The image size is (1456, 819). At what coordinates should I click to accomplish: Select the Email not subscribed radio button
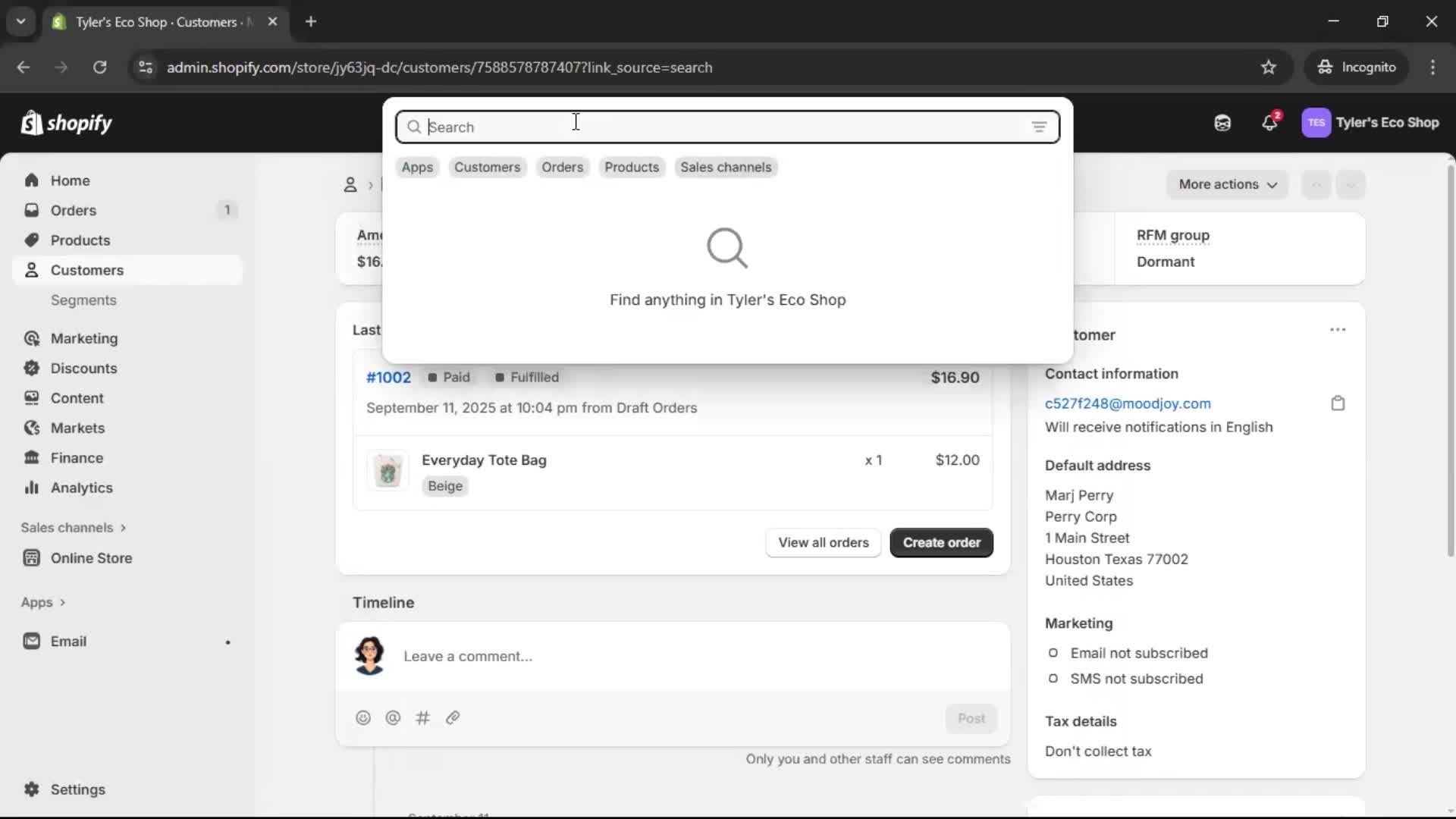coord(1053,653)
